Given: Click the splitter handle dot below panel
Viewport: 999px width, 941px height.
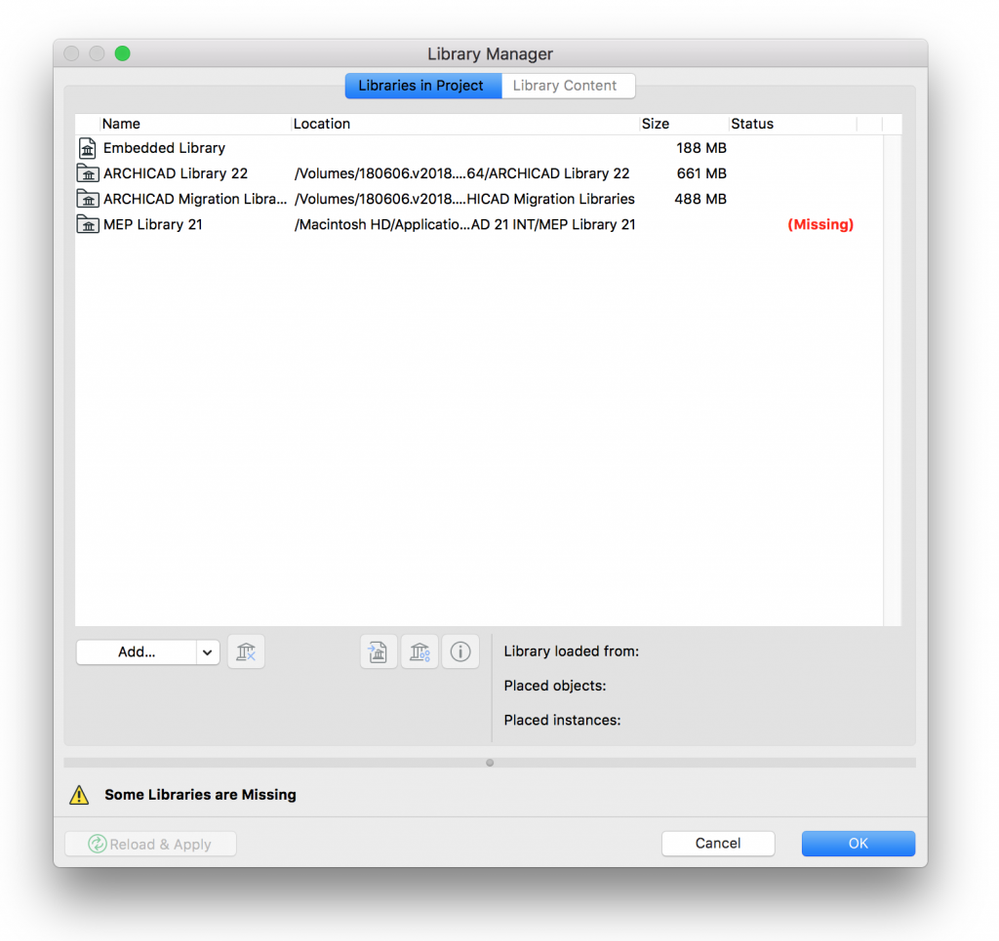Looking at the screenshot, I should (x=489, y=763).
